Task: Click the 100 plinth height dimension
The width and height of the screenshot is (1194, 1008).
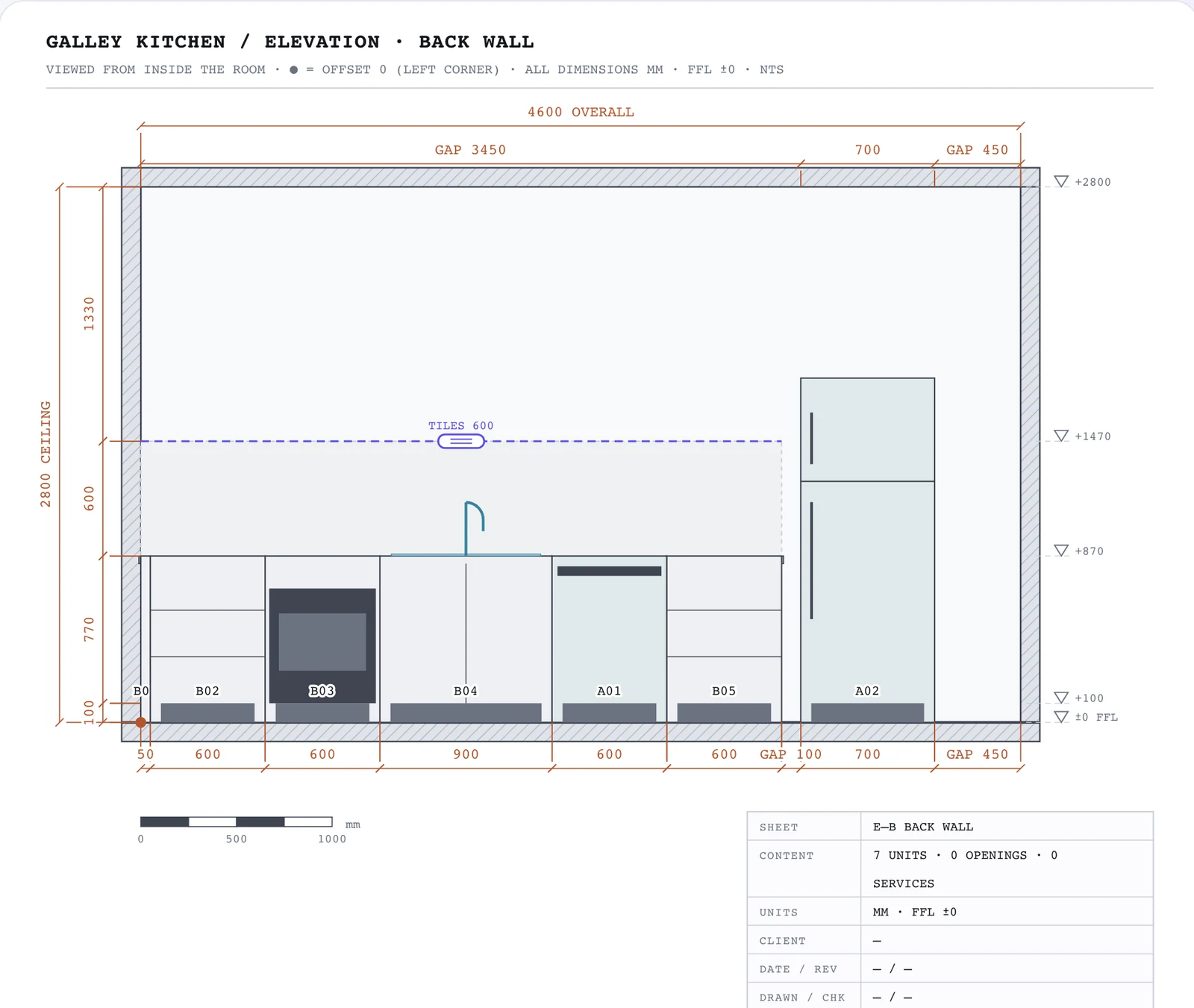Action: [x=90, y=713]
